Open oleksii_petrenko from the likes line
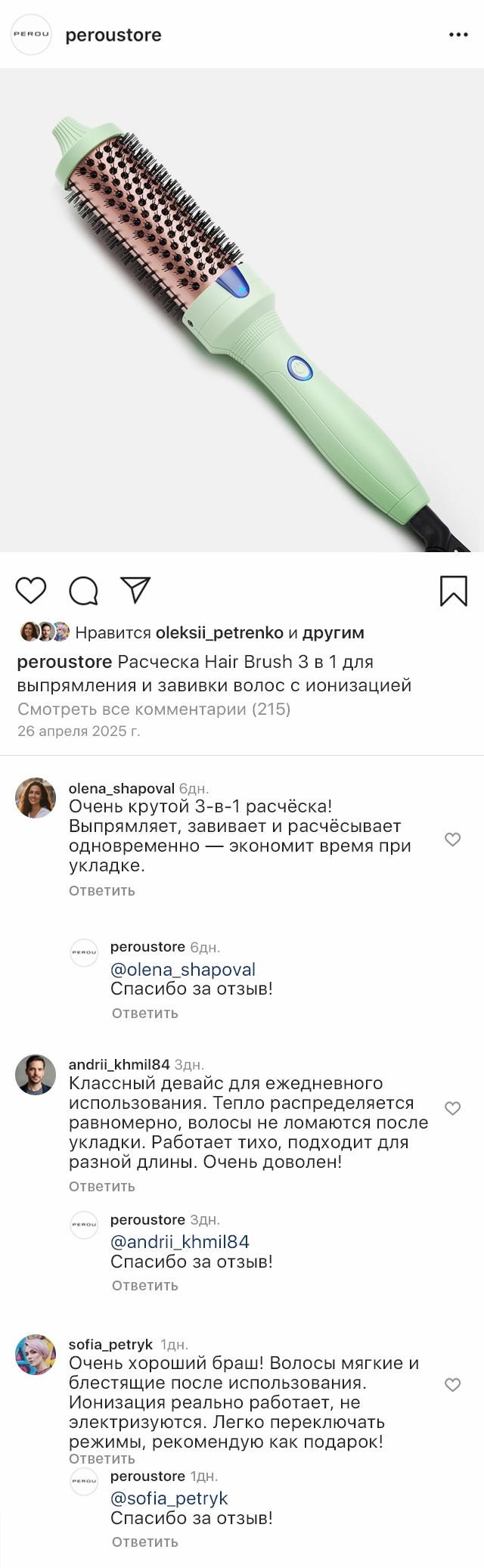The image size is (484, 1568). click(x=219, y=632)
